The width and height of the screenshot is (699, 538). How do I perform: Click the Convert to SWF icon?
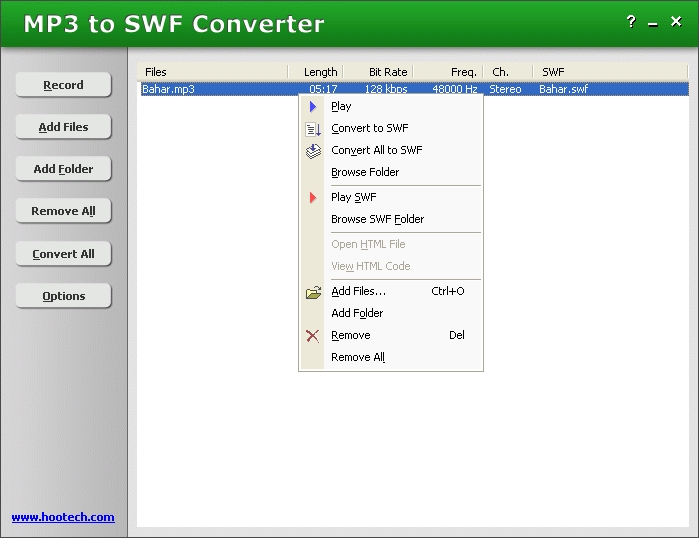[x=313, y=128]
